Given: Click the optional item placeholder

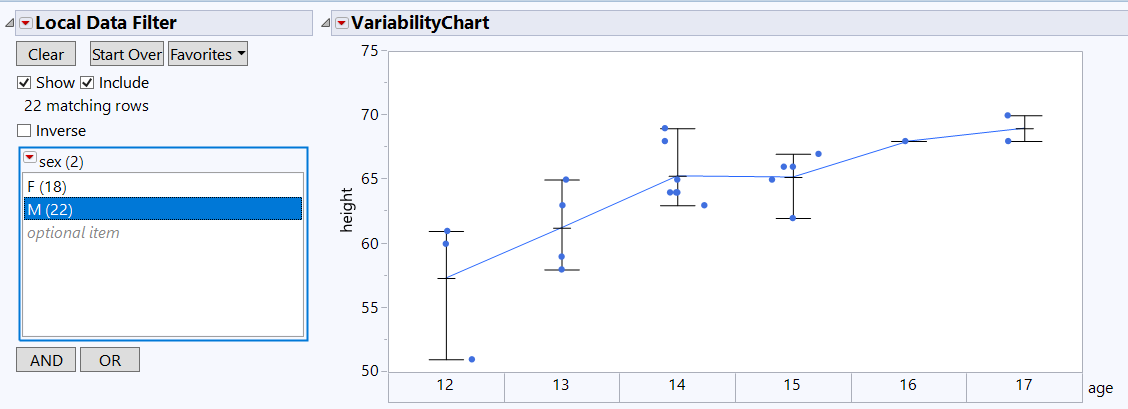Looking at the screenshot, I should point(73,233).
